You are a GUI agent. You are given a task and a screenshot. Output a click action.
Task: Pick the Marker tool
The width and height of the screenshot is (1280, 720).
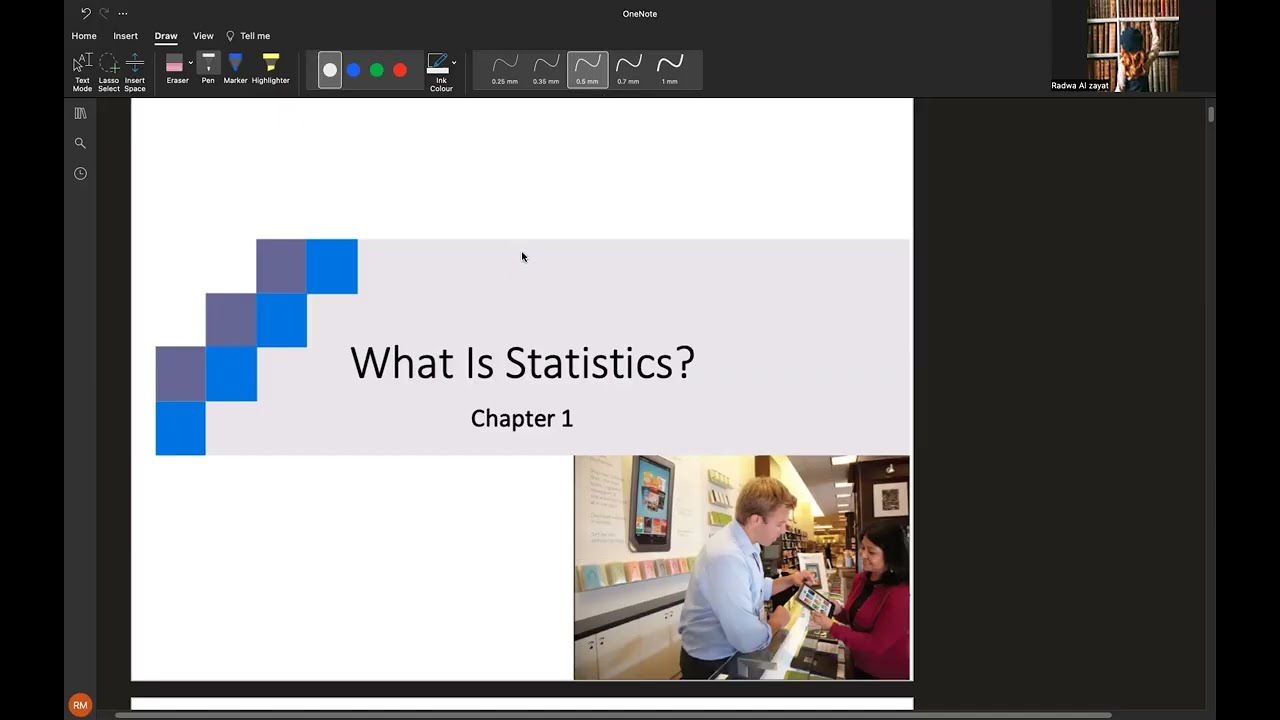pyautogui.click(x=235, y=69)
